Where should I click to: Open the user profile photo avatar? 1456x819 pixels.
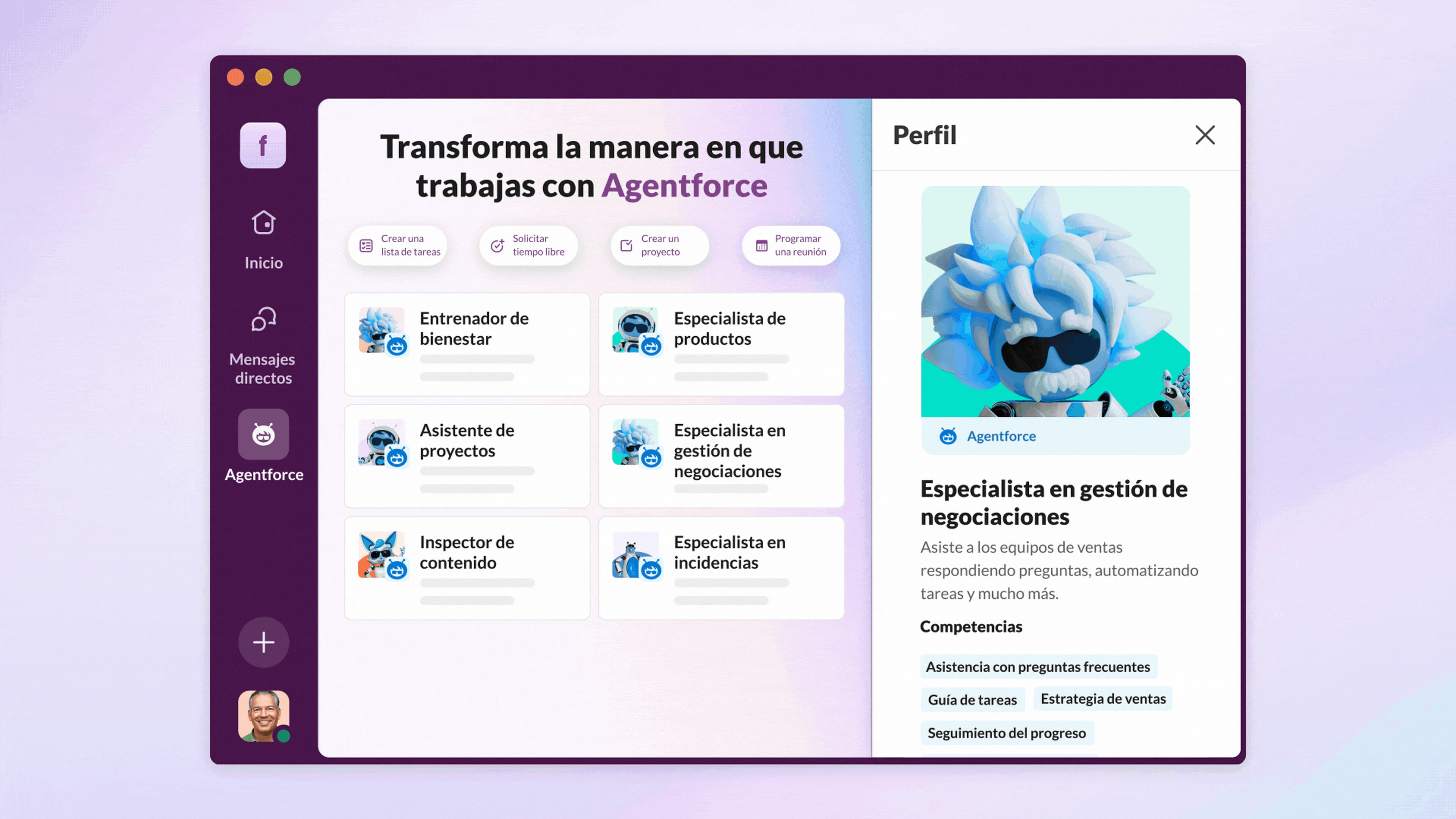click(x=264, y=715)
